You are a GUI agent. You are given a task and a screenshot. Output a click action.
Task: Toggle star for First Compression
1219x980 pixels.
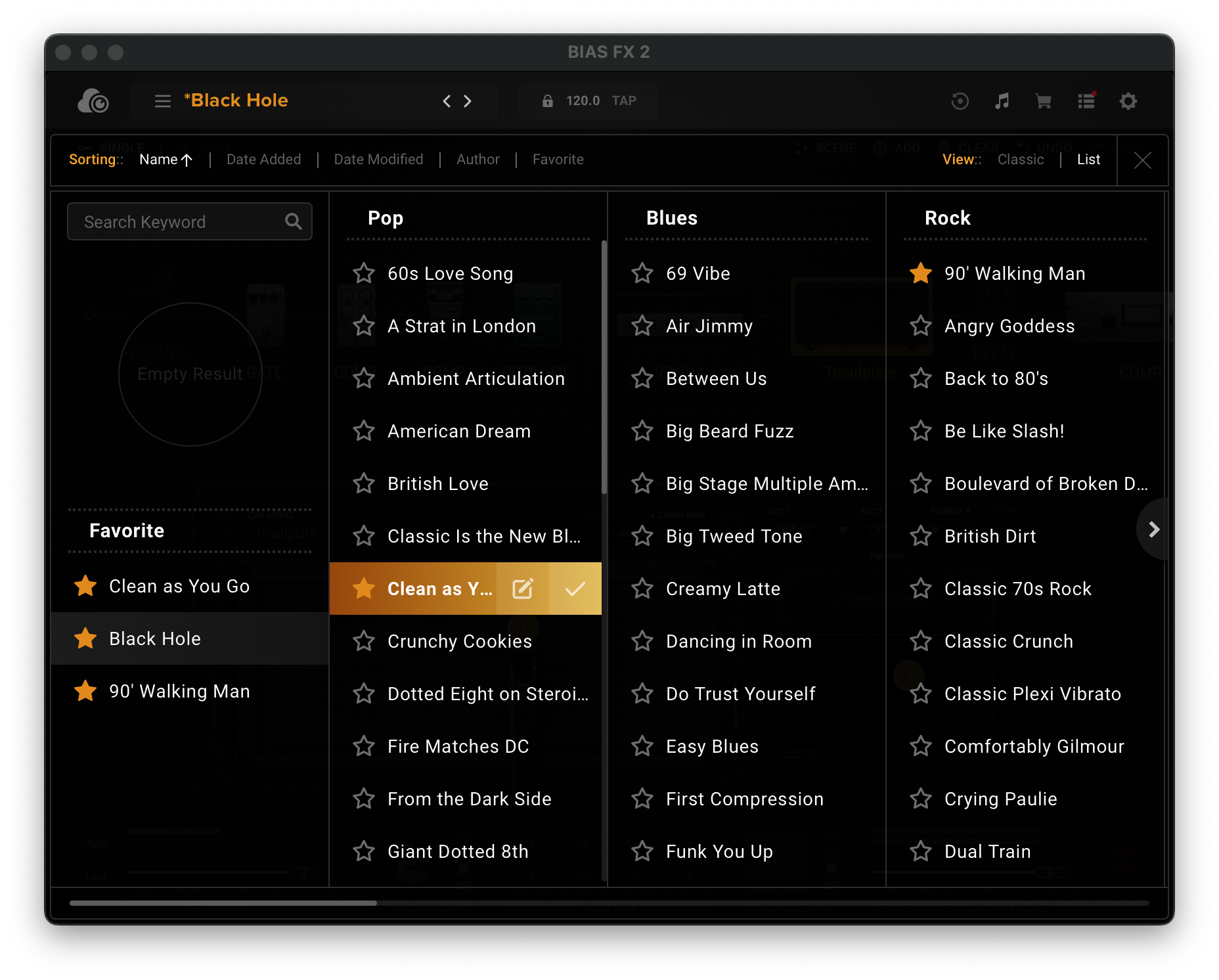pos(642,799)
